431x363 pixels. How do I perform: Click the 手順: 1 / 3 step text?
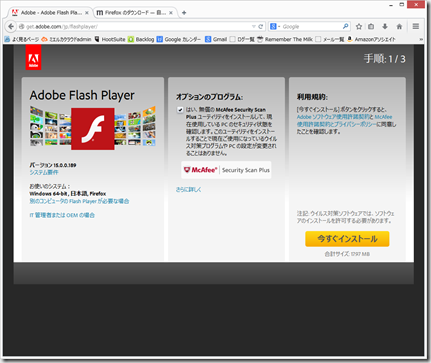[x=385, y=59]
